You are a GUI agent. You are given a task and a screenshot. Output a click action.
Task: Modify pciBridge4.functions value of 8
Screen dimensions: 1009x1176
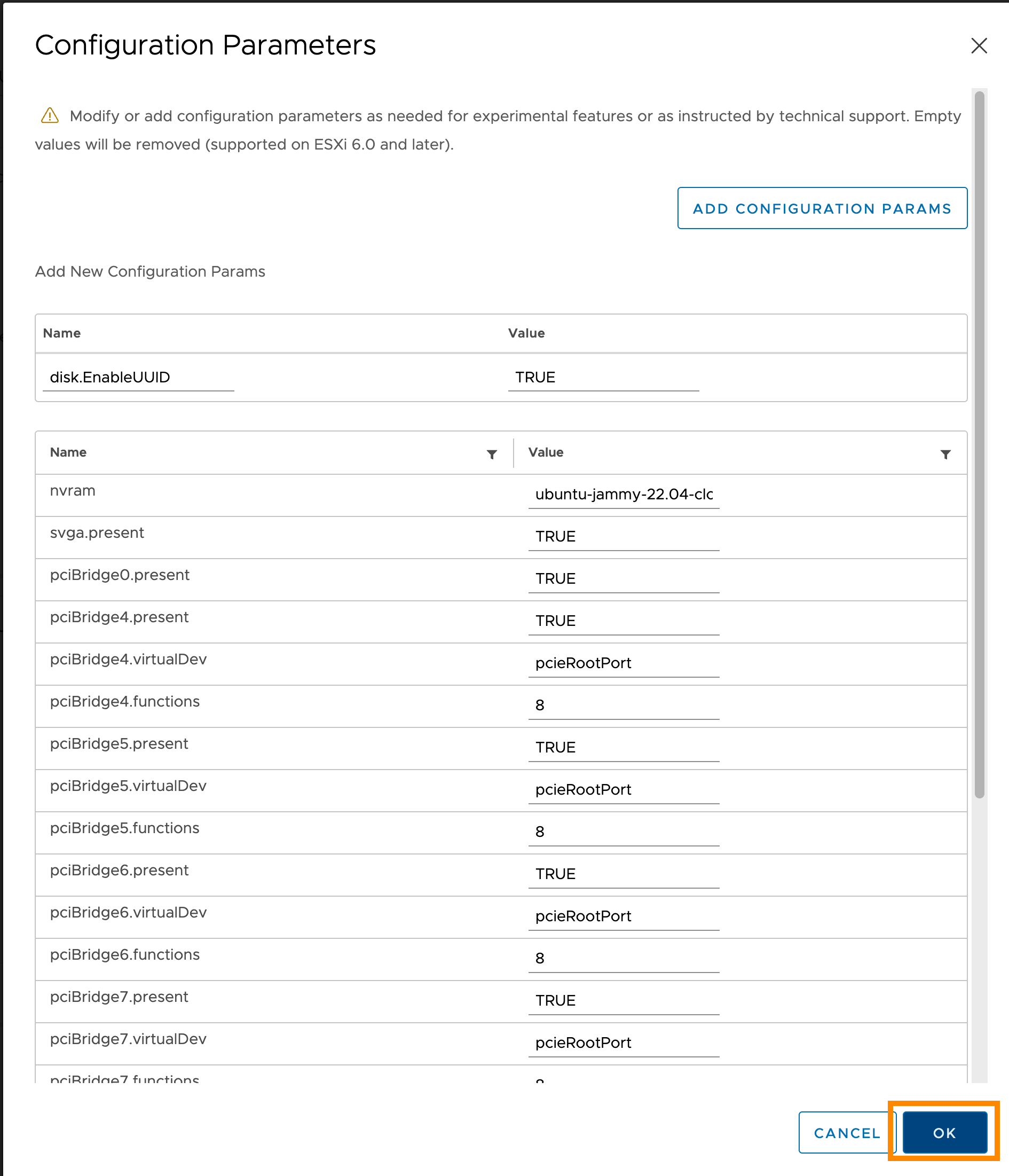[624, 705]
